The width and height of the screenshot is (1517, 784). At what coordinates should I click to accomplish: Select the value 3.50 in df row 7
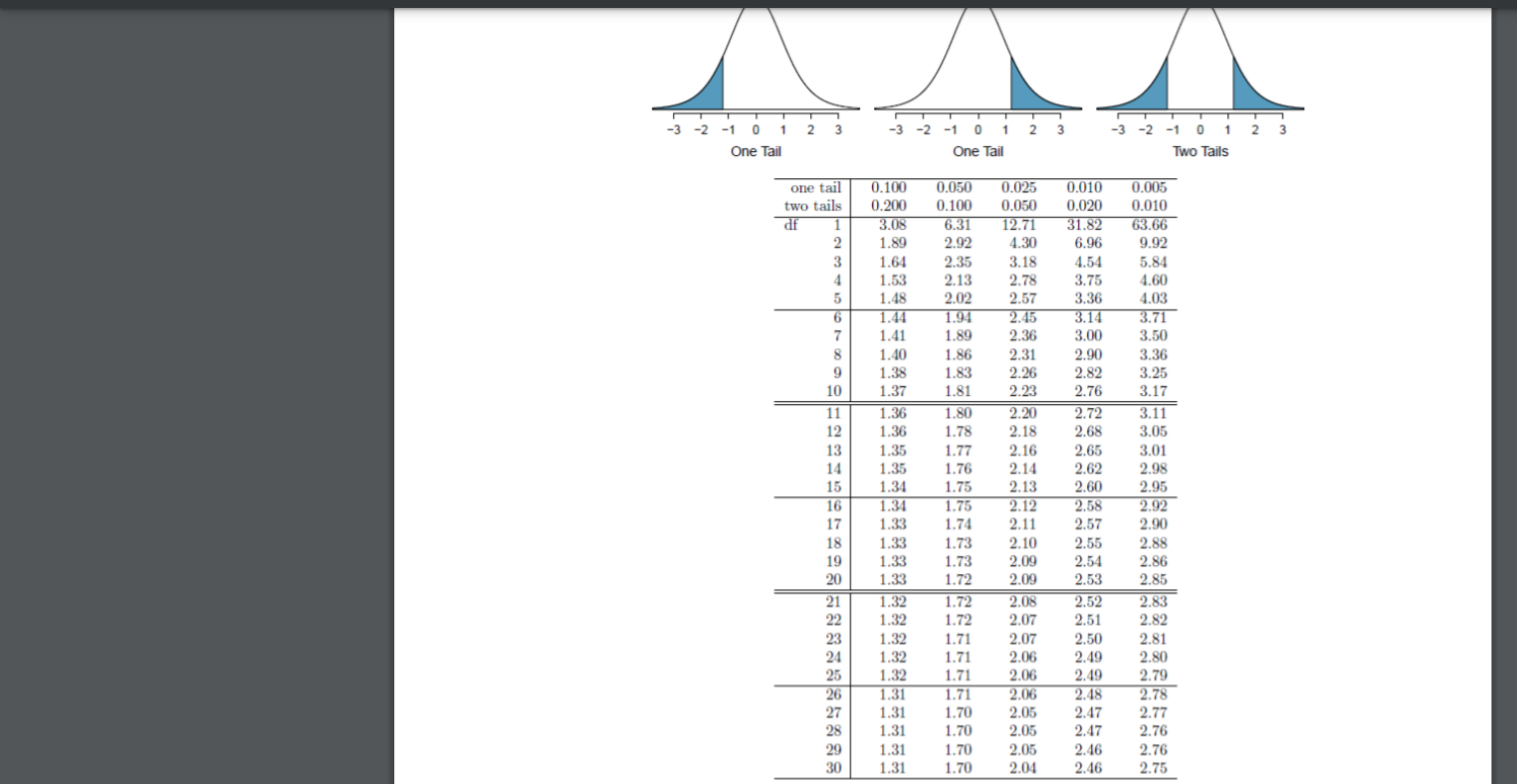tap(1153, 336)
